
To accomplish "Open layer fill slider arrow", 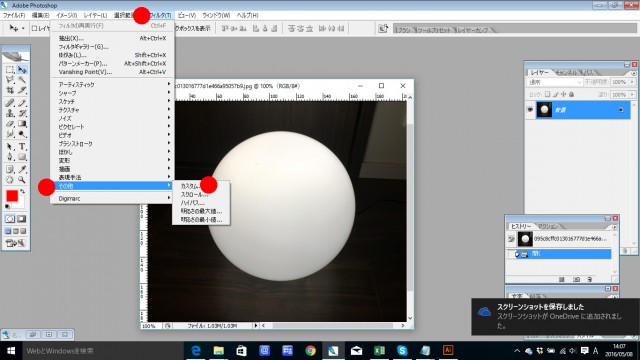I will [632, 94].
